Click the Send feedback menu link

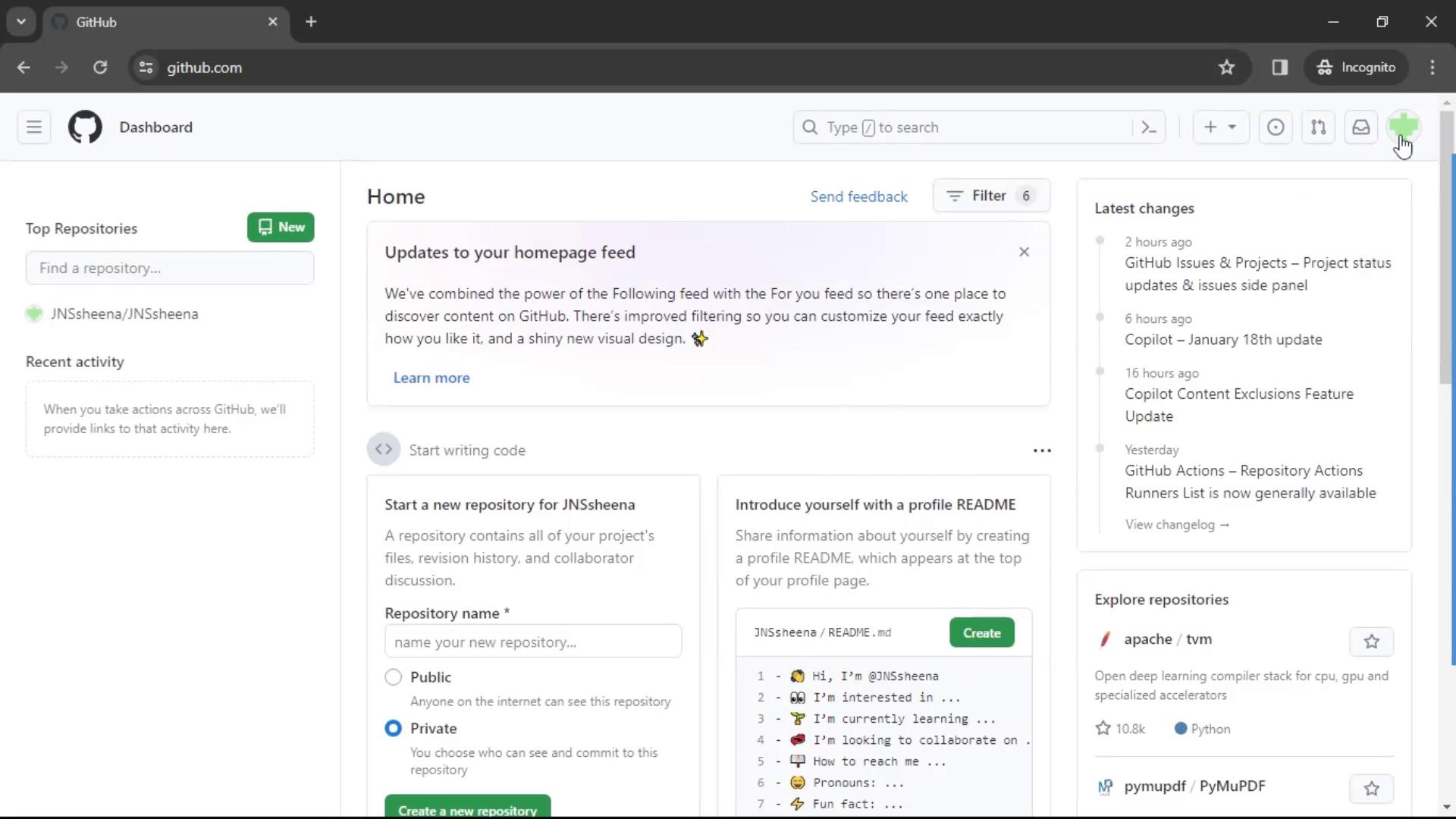[859, 195]
